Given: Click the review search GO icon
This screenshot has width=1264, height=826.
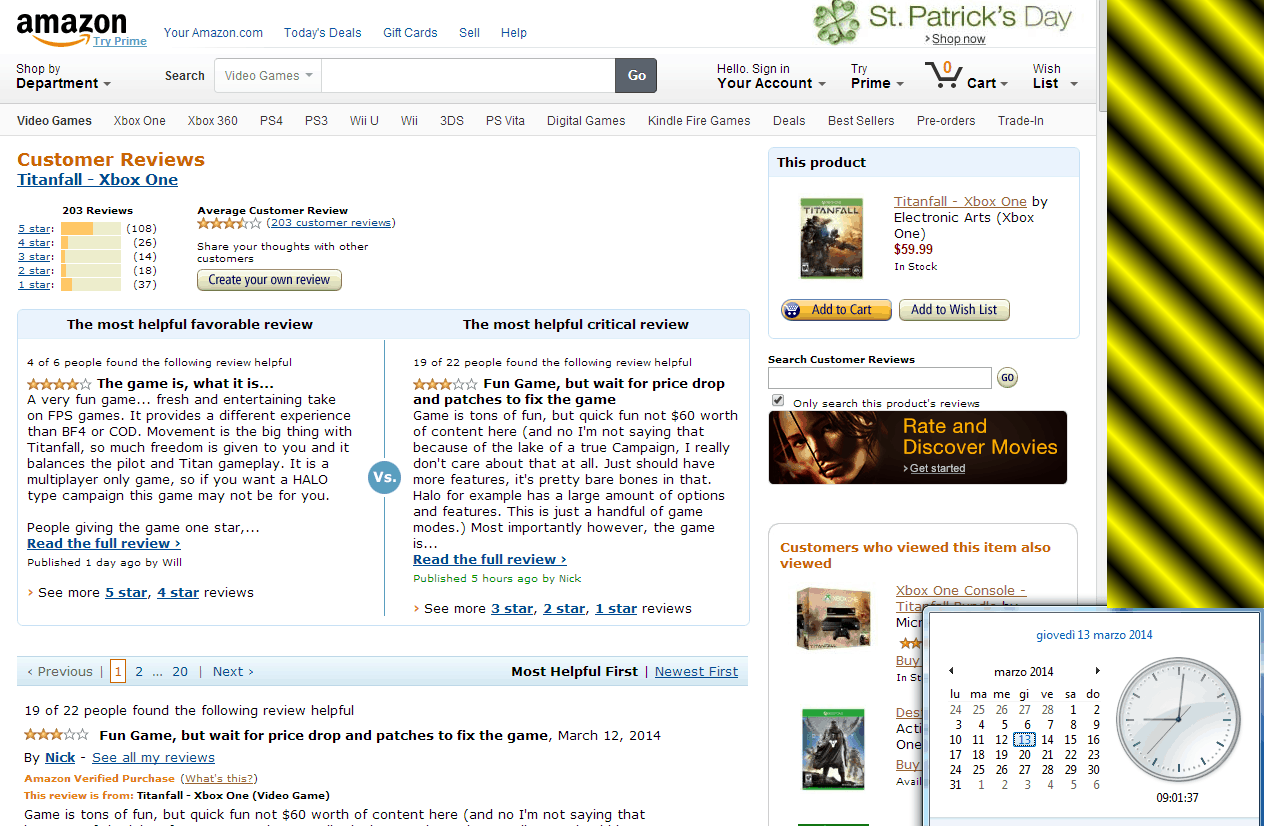Looking at the screenshot, I should point(1007,378).
